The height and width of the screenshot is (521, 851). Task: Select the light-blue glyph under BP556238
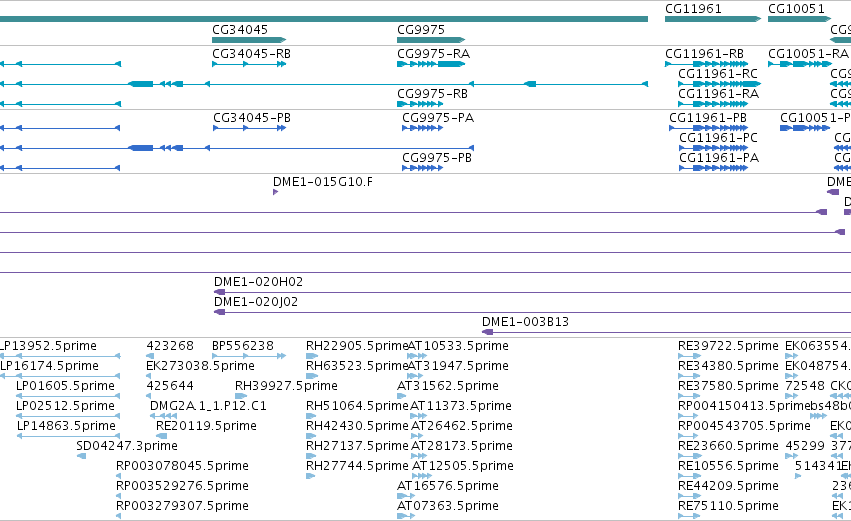point(249,356)
